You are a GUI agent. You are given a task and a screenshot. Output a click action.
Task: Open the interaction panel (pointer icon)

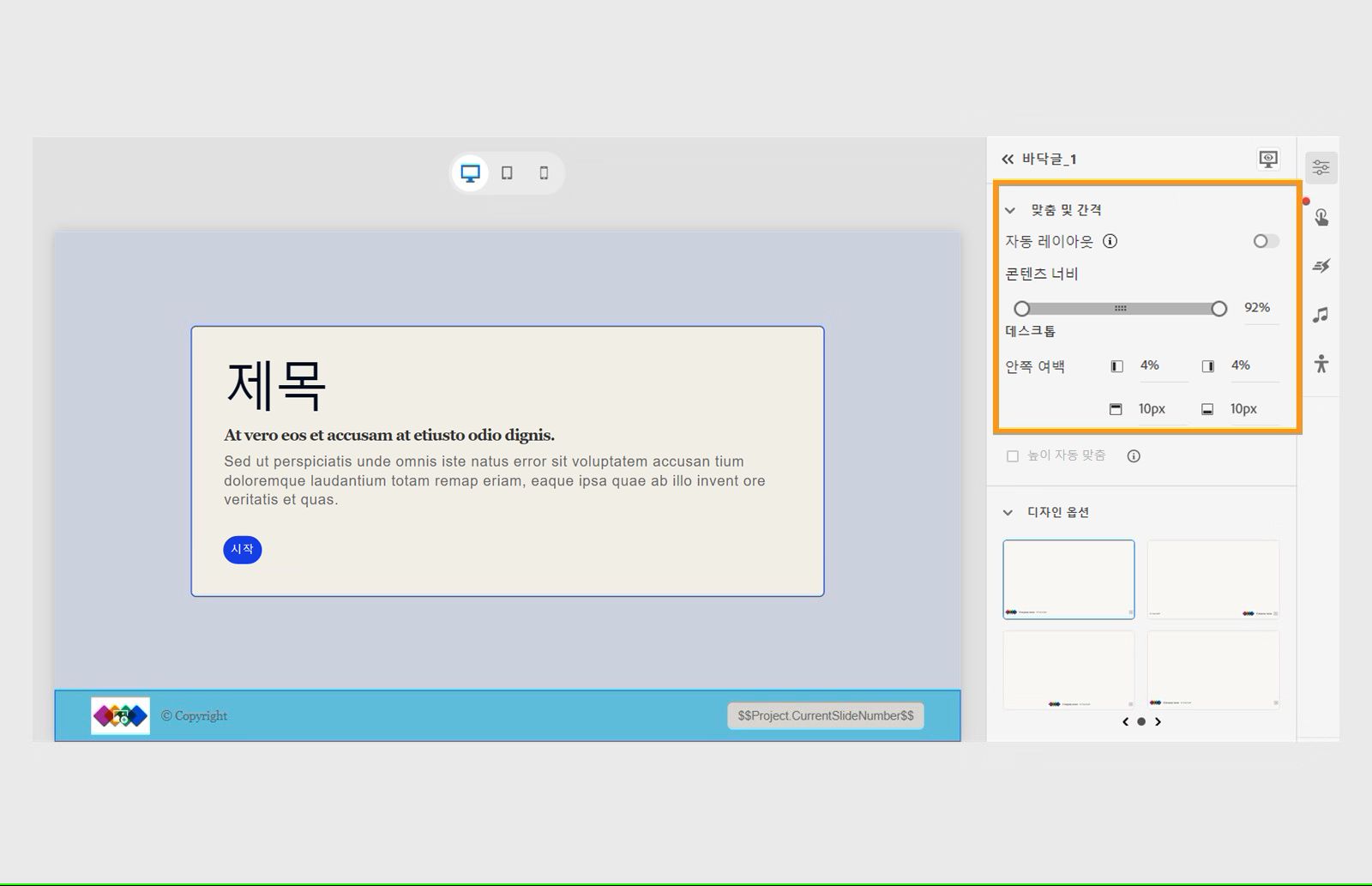click(x=1321, y=217)
